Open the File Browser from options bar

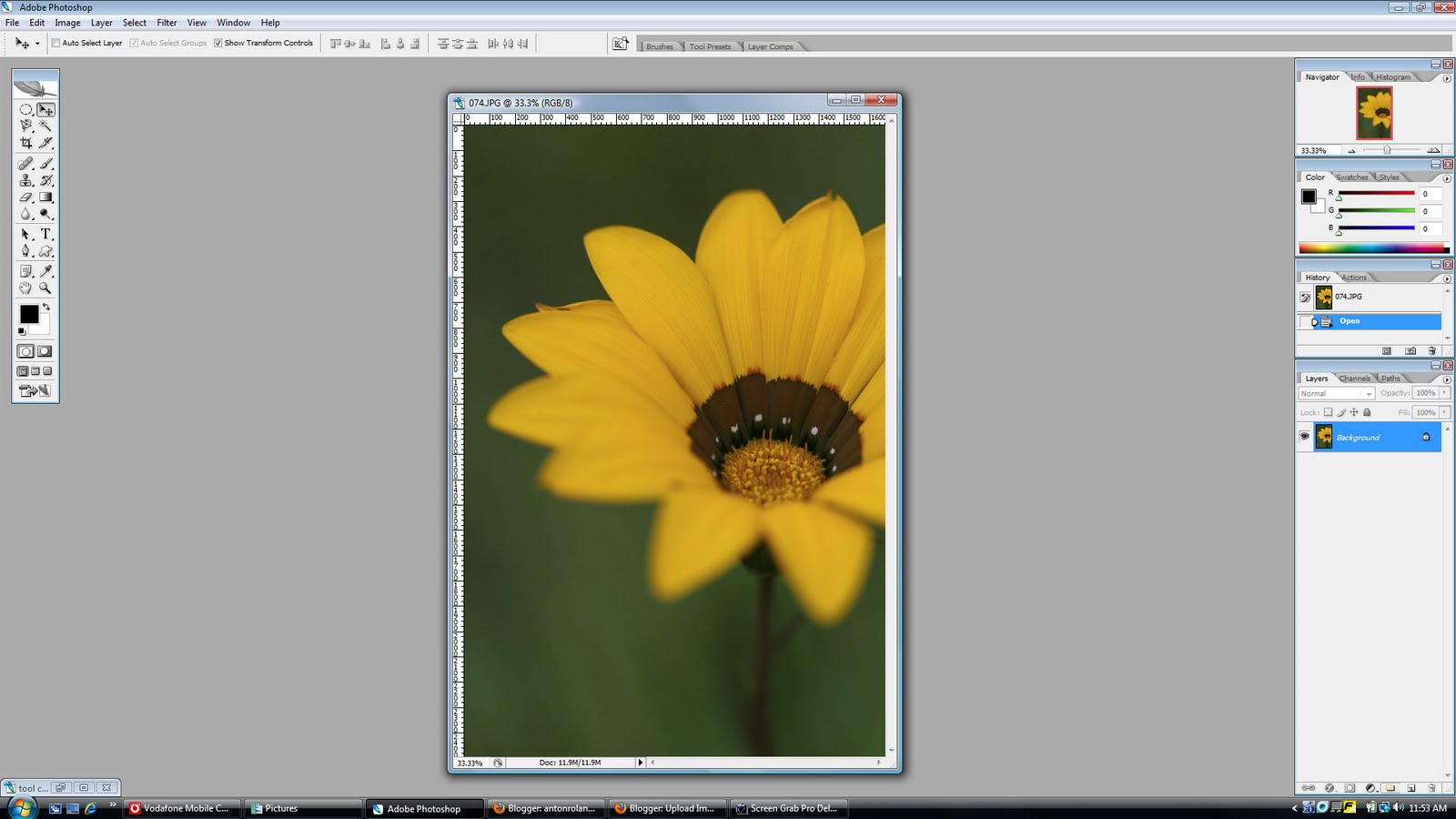(621, 44)
